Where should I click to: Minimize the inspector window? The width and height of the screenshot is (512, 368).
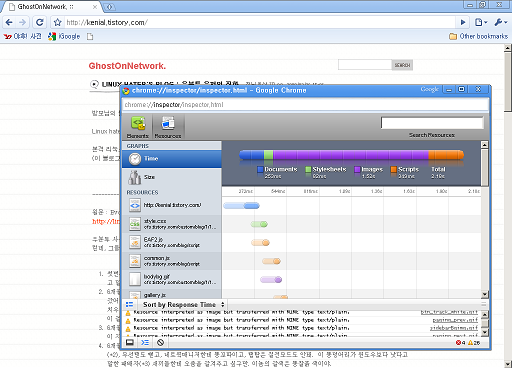(449, 90)
